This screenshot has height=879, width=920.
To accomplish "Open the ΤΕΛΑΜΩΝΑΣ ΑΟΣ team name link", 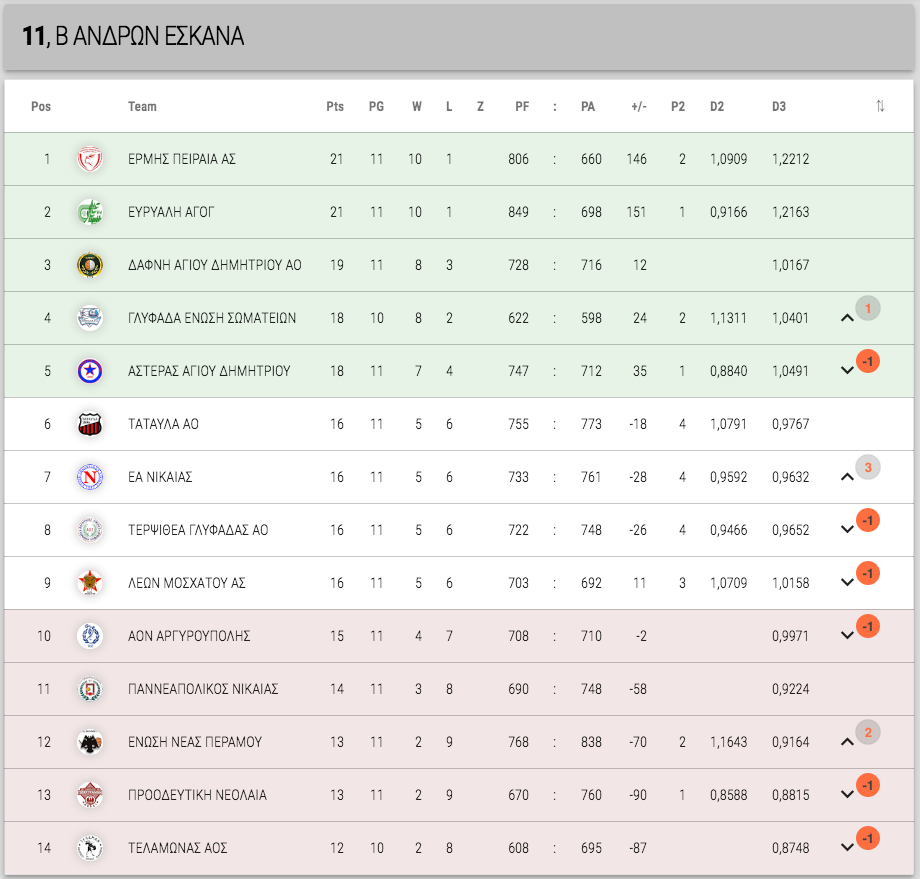I will 177,848.
